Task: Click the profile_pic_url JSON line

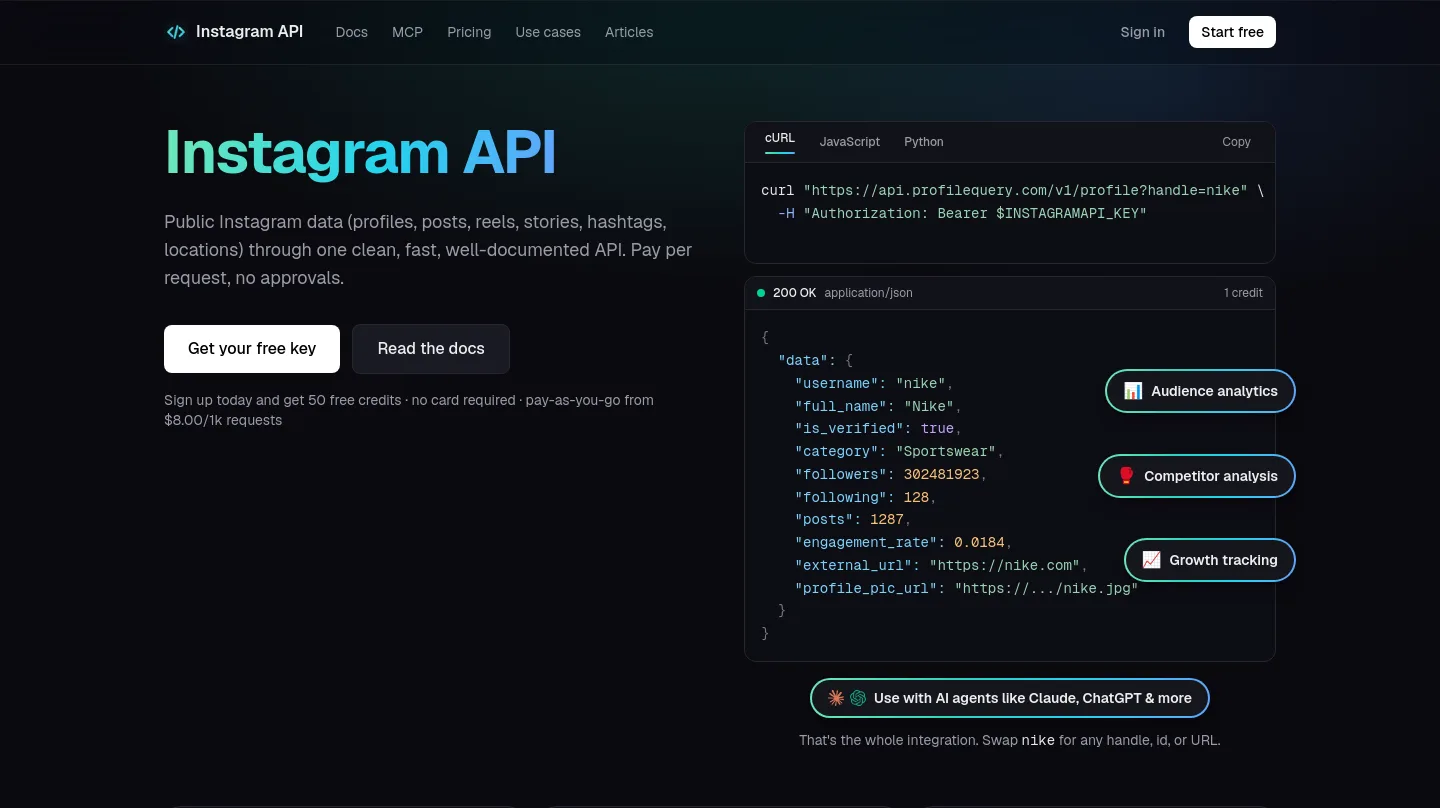Action: pos(966,588)
